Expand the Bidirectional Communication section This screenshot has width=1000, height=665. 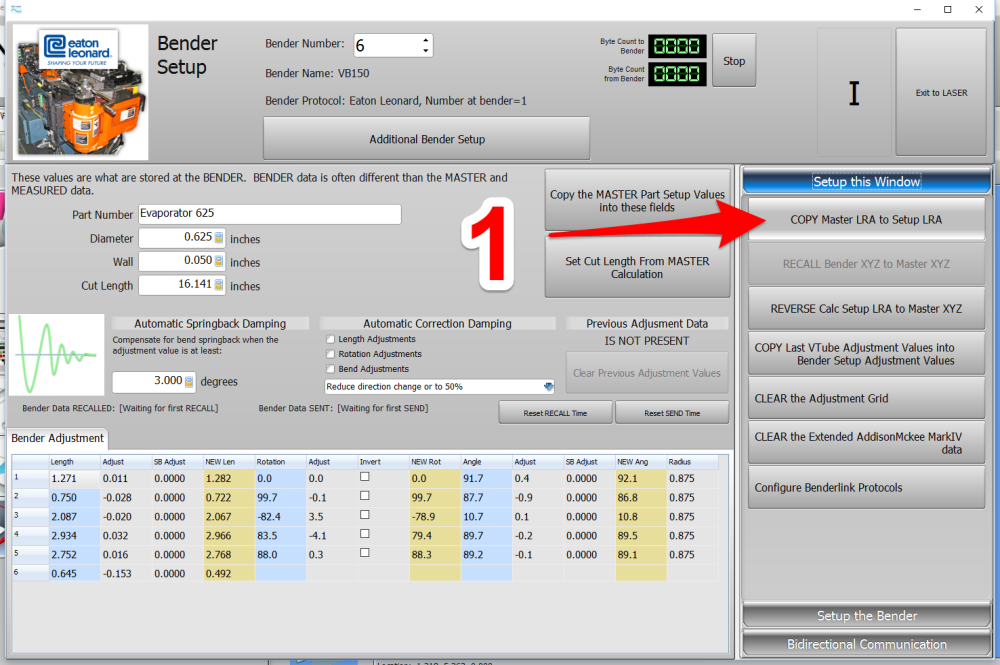[866, 644]
